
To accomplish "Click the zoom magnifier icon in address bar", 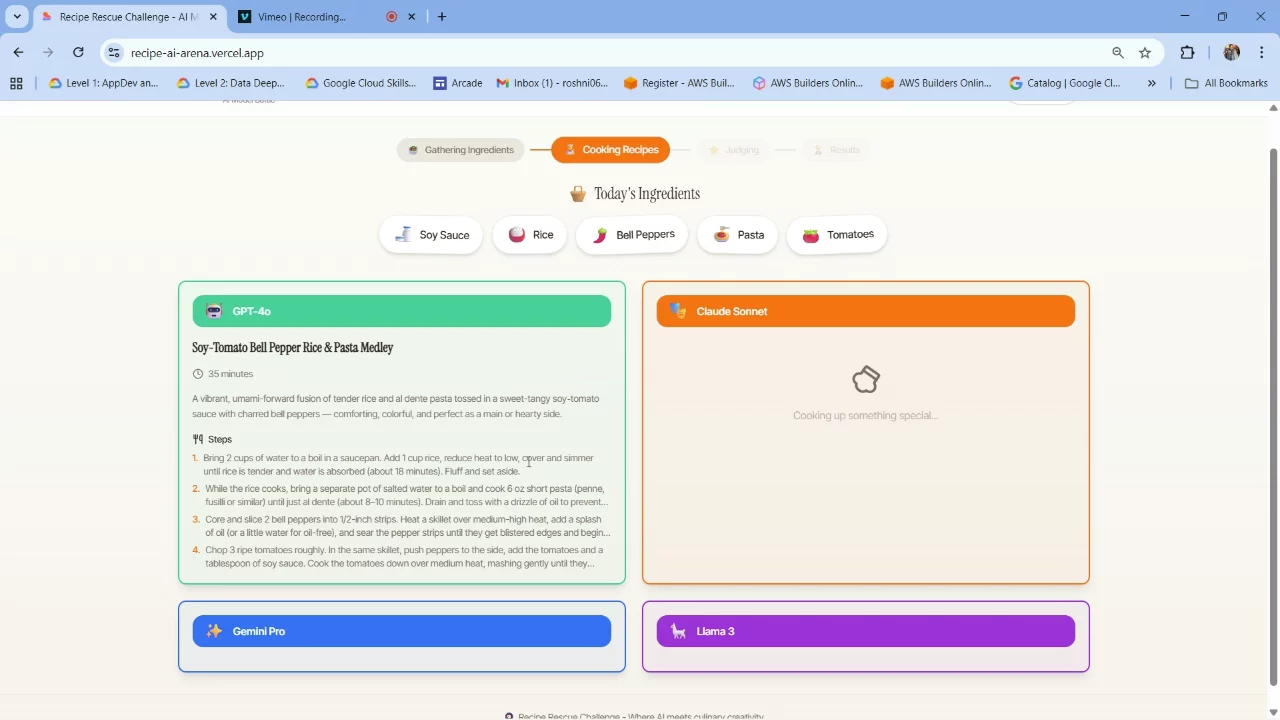I will click(1118, 53).
